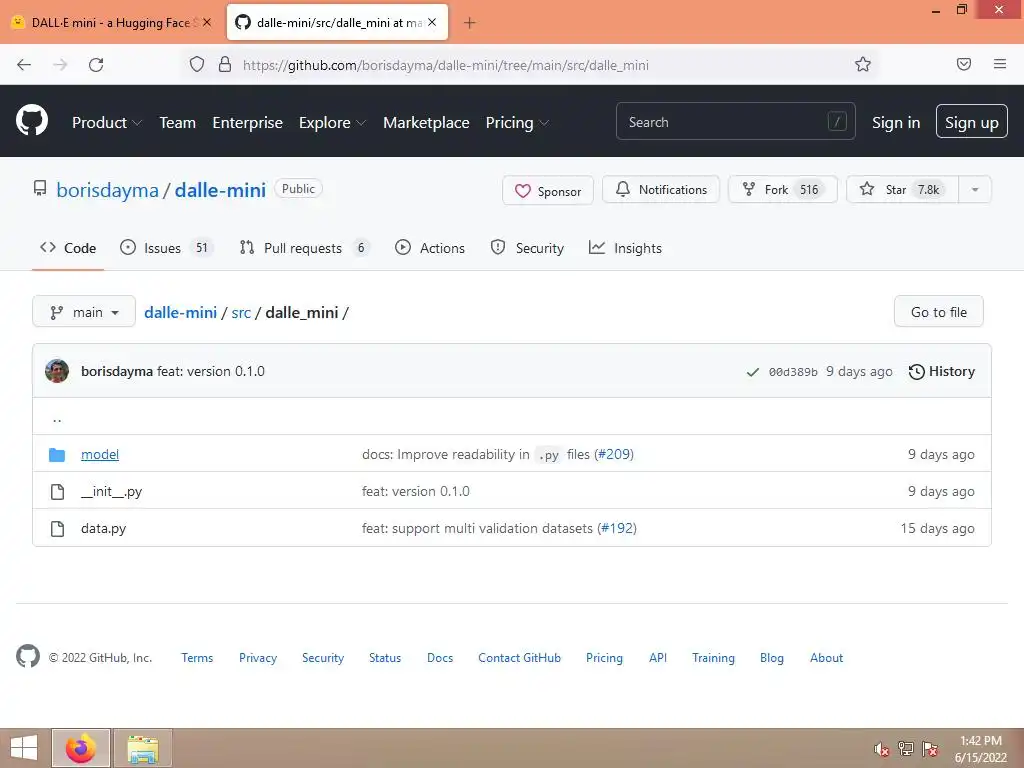Viewport: 1024px width, 768px height.
Task: Open the borisdayma owner link
Action: coord(107,190)
